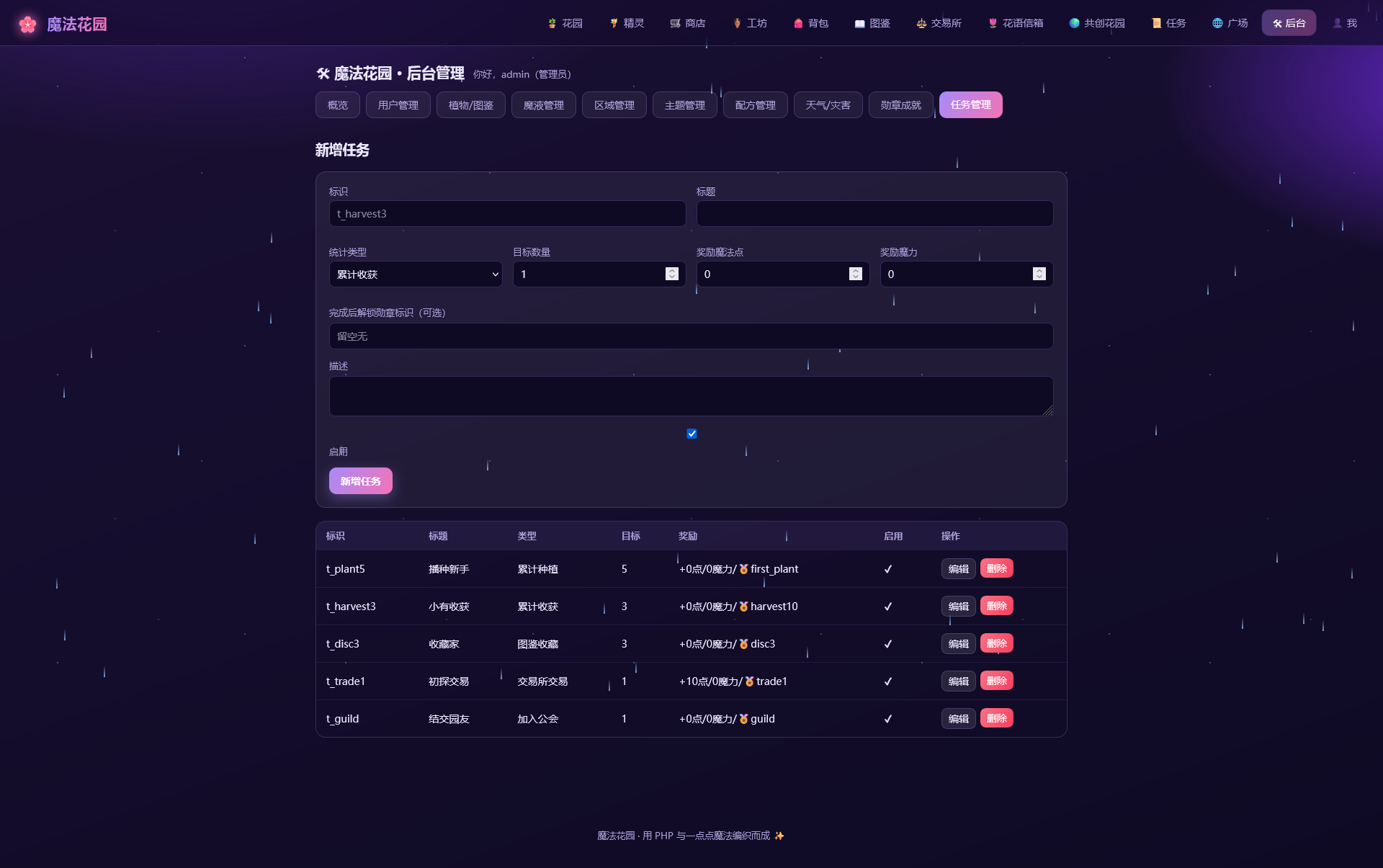1383x868 pixels.
Task: Click the medal icon beside trade1 reward
Action: point(749,681)
